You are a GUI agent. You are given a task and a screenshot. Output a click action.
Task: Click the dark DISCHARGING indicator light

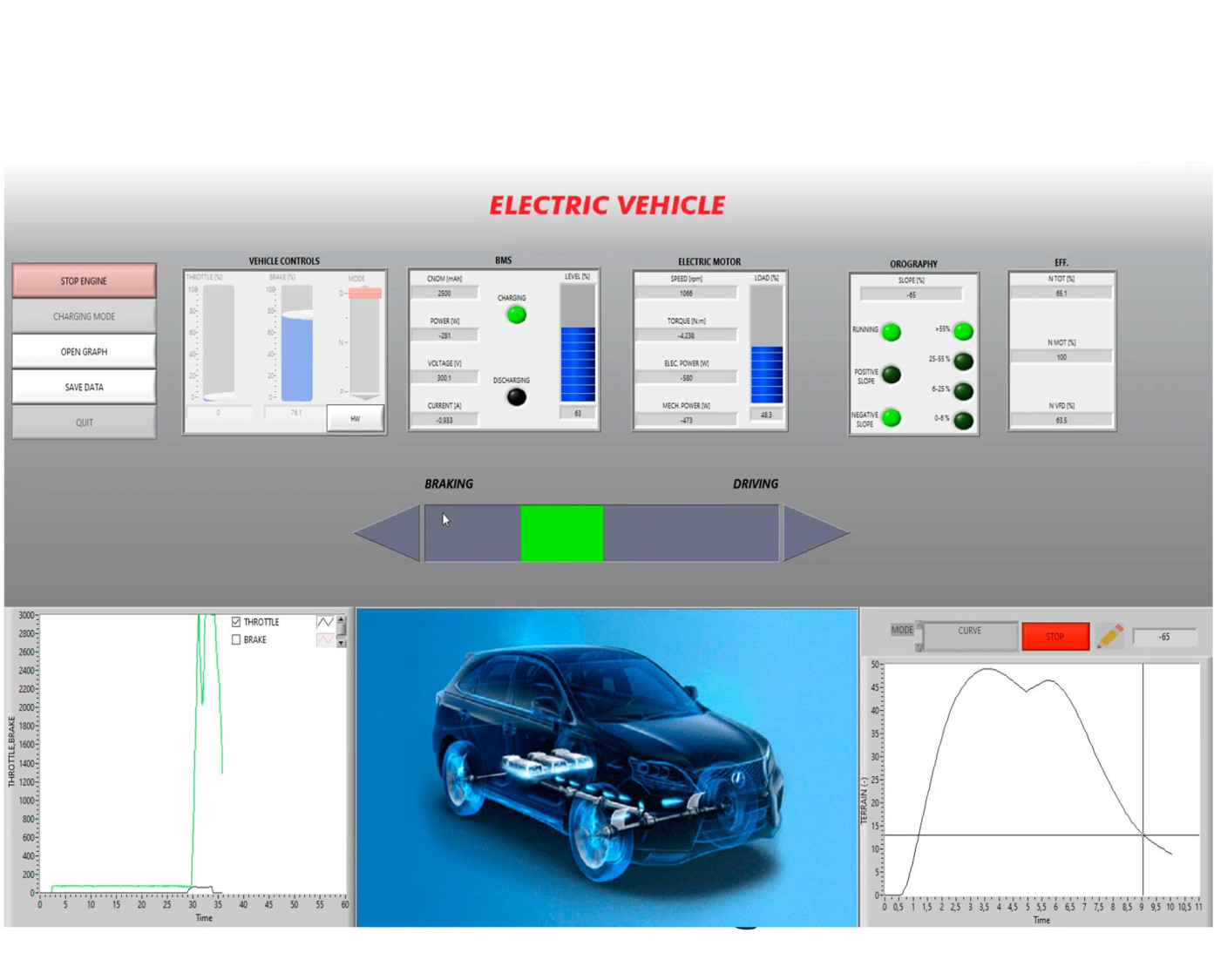[516, 397]
